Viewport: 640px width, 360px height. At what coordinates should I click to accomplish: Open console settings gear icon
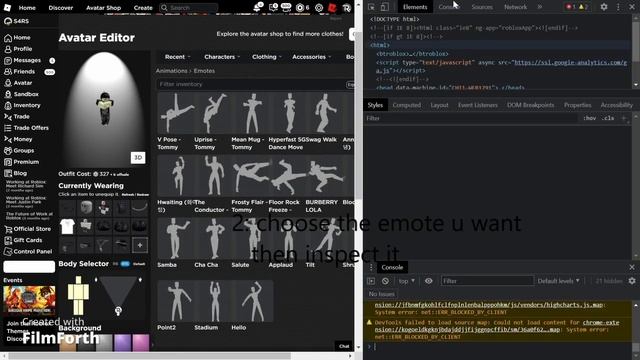click(x=632, y=281)
